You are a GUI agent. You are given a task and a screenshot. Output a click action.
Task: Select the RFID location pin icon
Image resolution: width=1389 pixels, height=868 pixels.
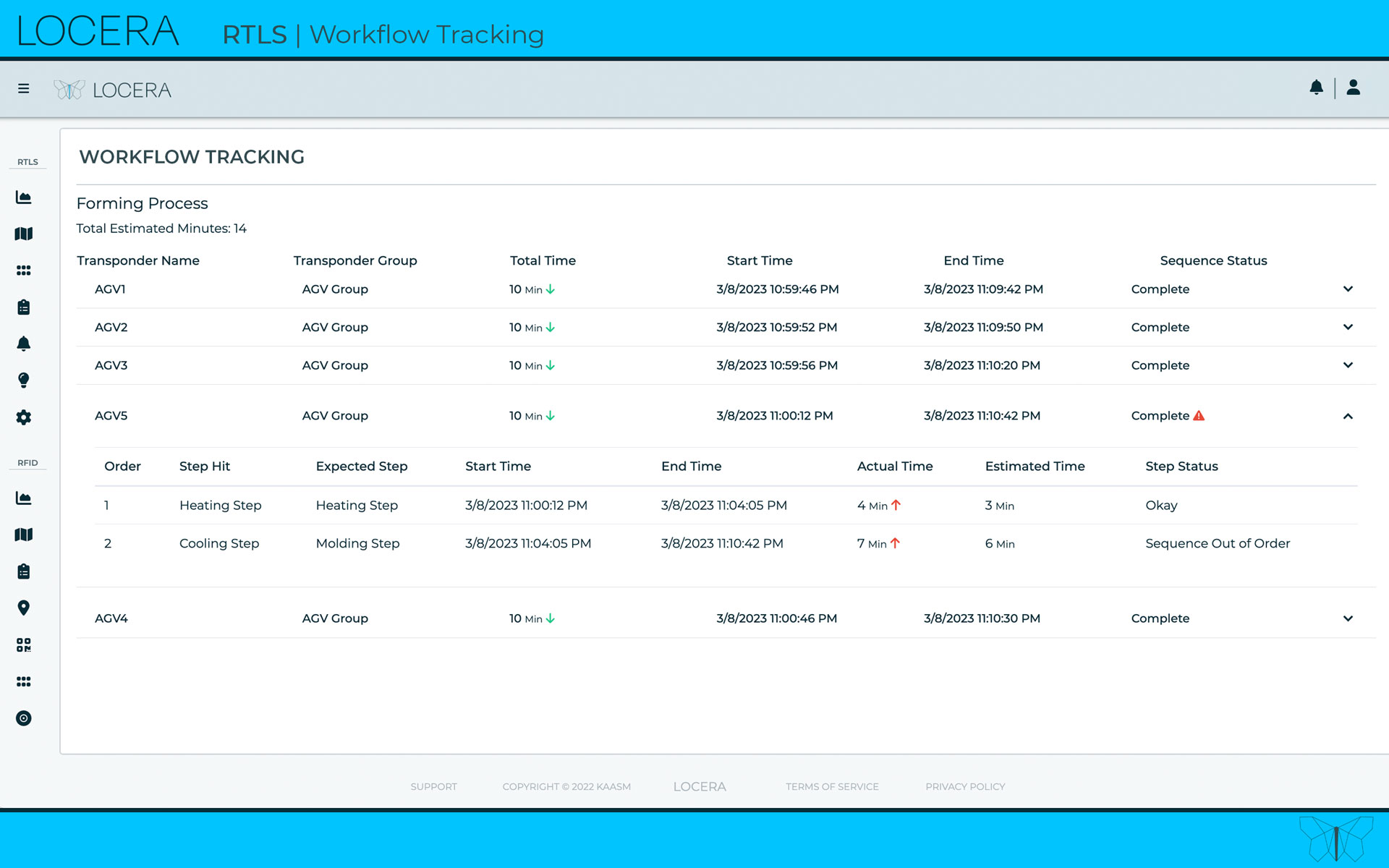pos(24,608)
